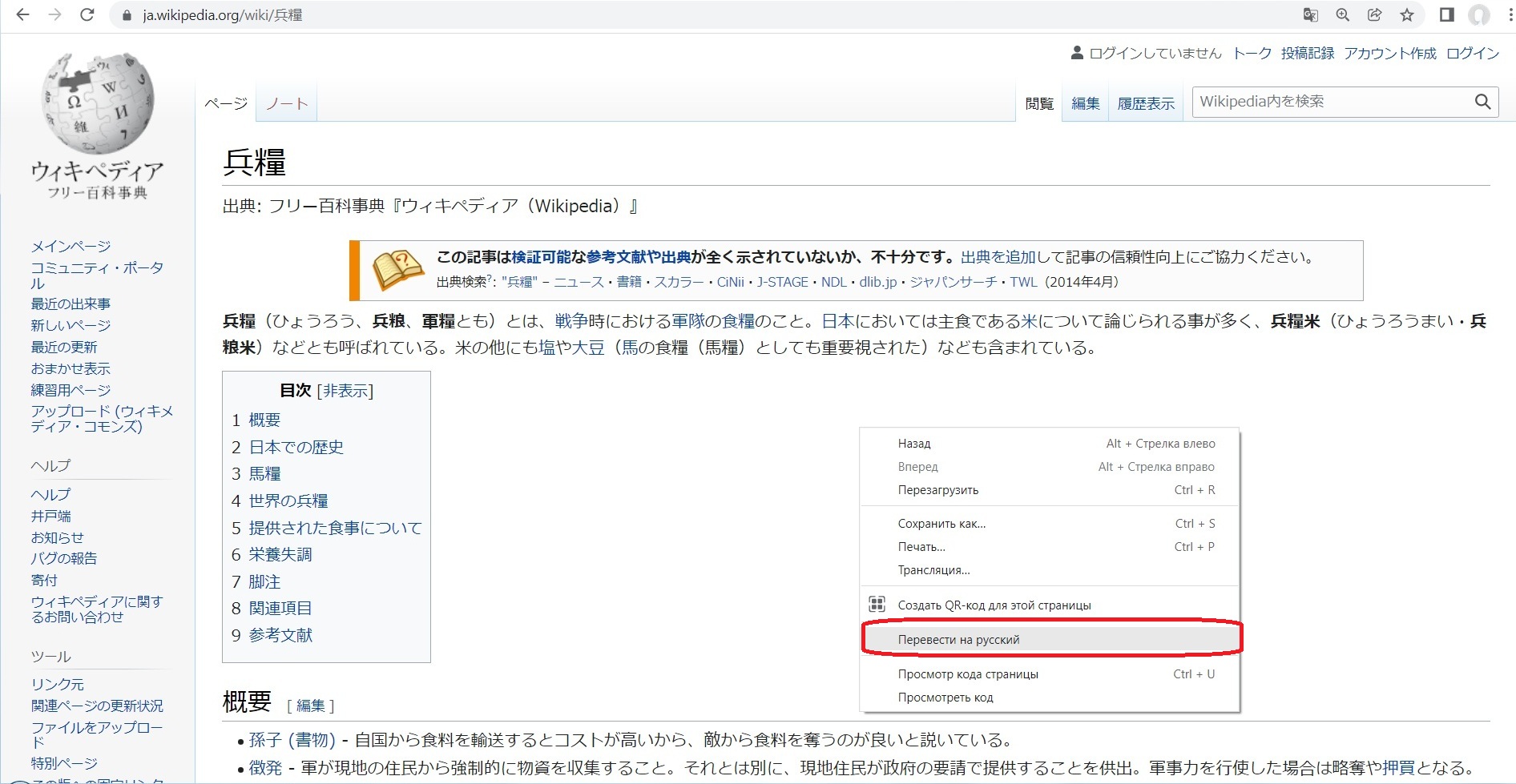Screen dimensions: 1516x784
Task: Open 井戸端 in the sidebar
Action: pos(50,516)
